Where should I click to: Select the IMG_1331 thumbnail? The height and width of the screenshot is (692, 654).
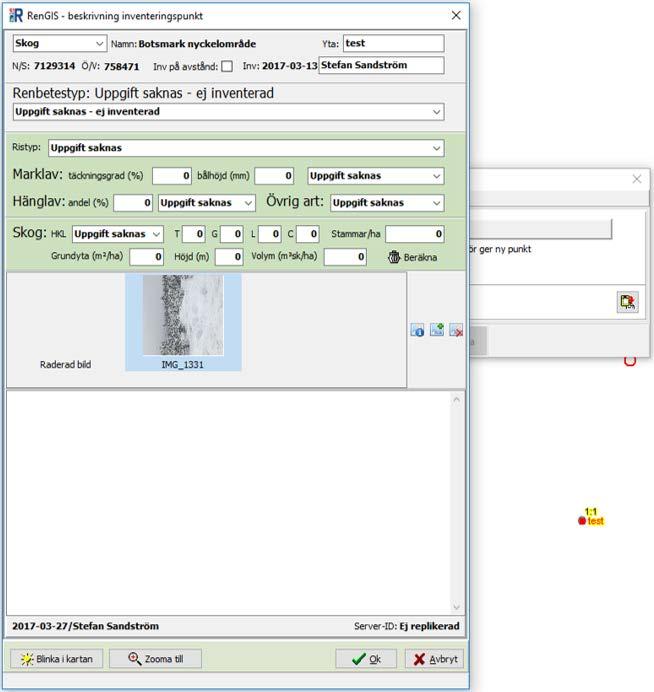tap(183, 322)
